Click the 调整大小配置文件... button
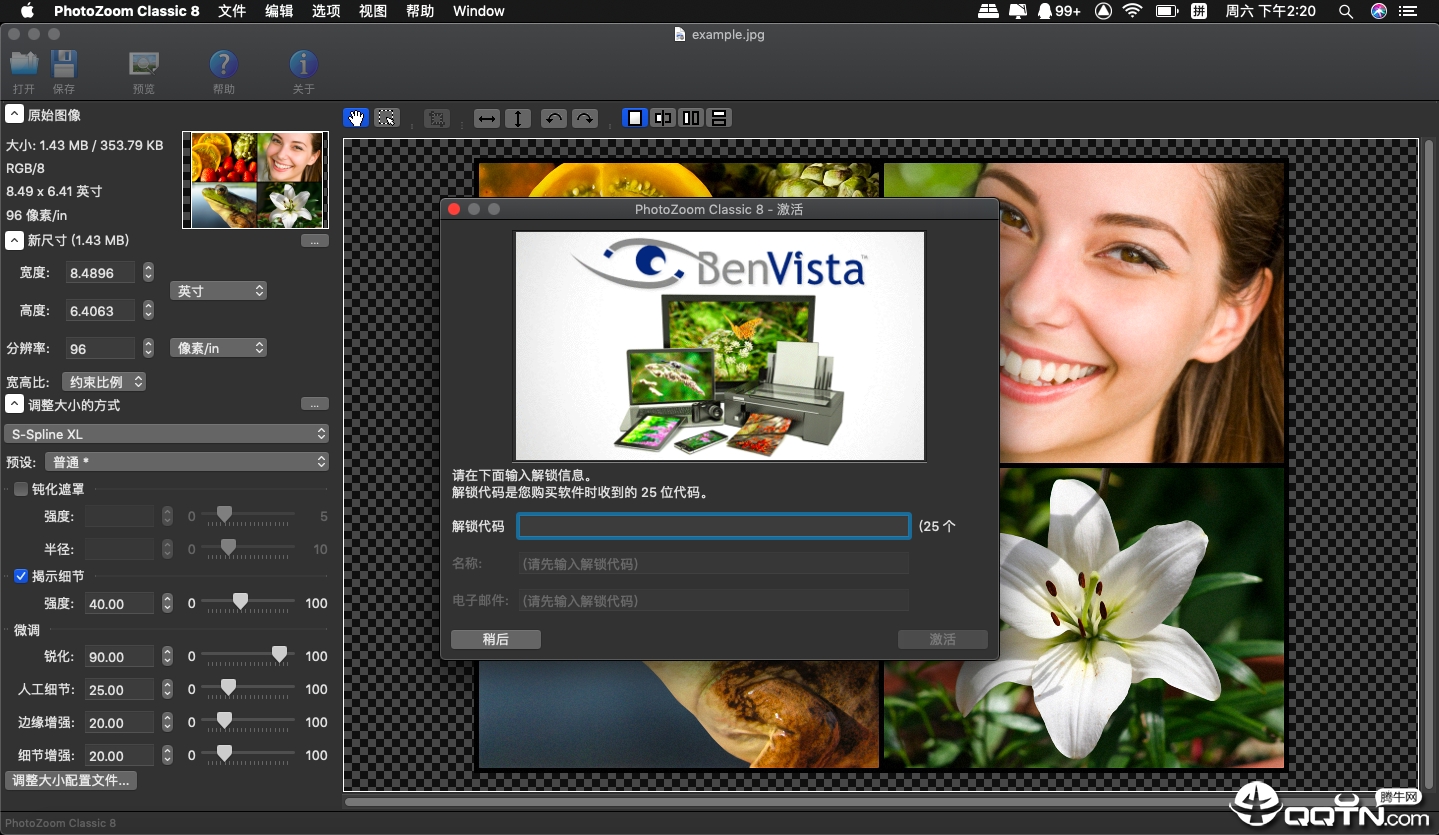The height and width of the screenshot is (835, 1439). [70, 780]
